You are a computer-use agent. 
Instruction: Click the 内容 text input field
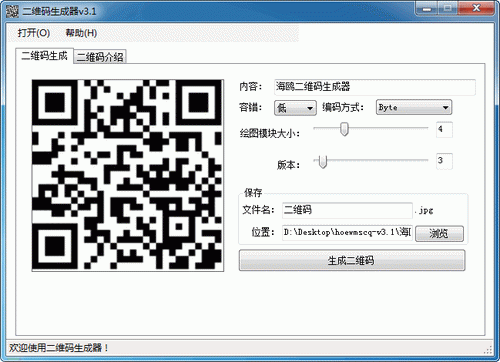tap(375, 87)
